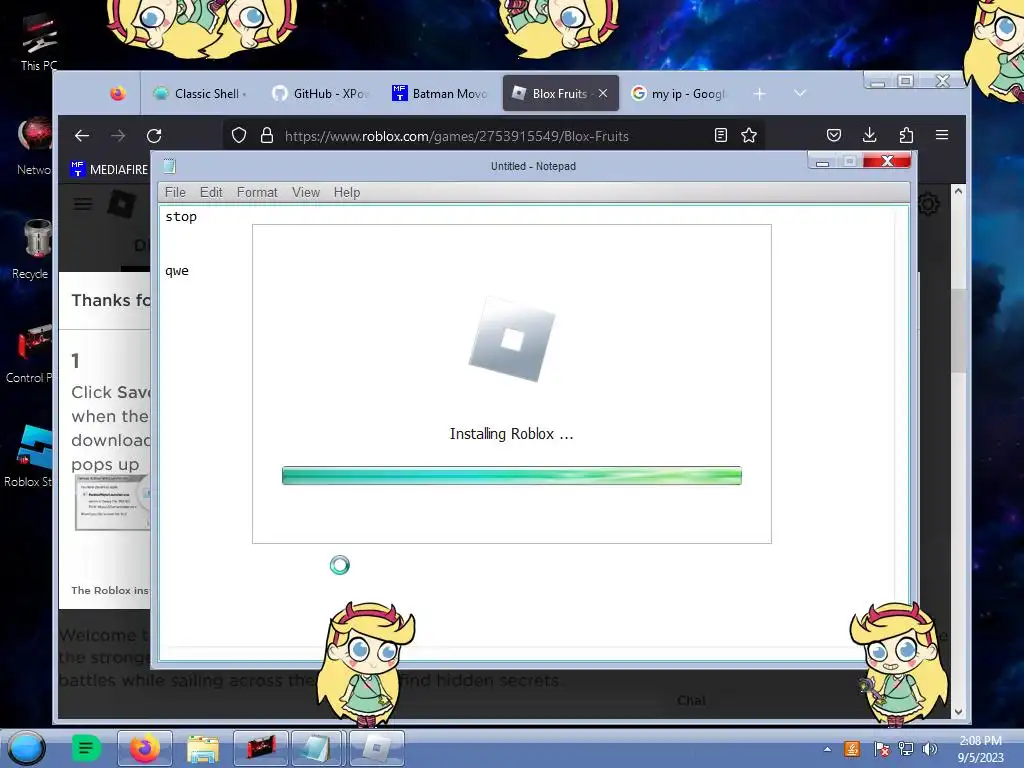Switch to the Classic Shell tab
The width and height of the screenshot is (1024, 768).
(199, 93)
